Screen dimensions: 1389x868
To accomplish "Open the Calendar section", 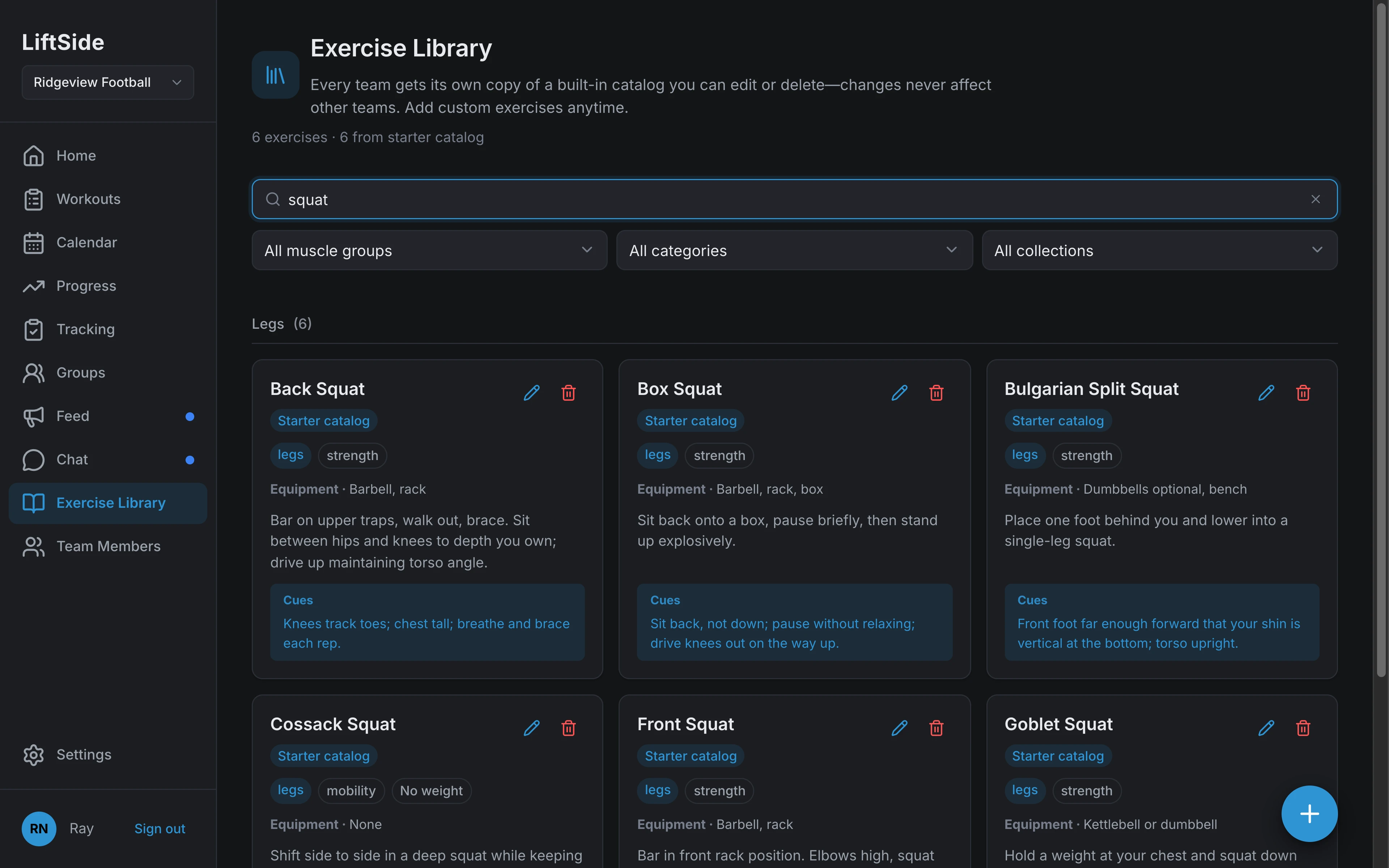I will click(x=108, y=243).
